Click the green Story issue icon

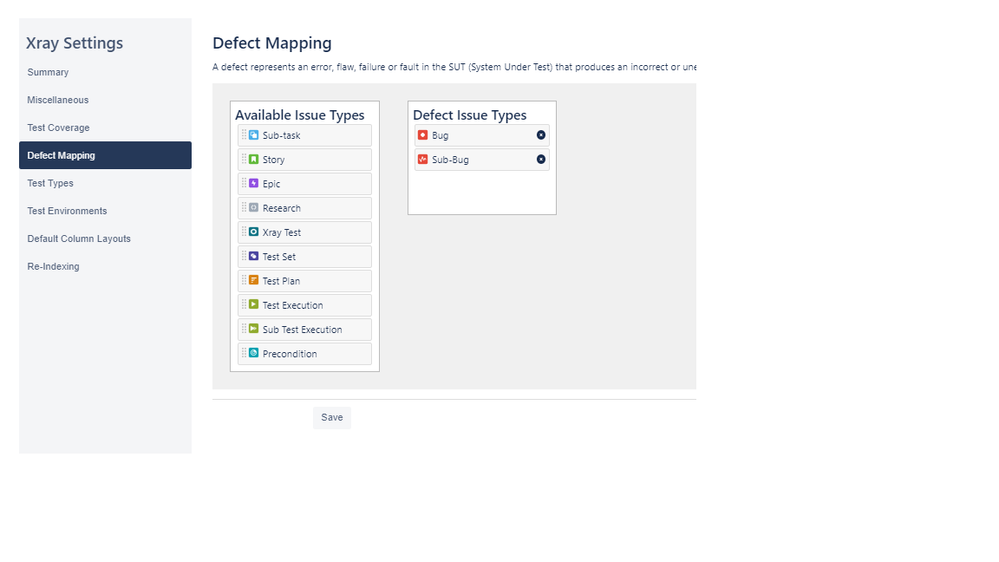pos(254,159)
